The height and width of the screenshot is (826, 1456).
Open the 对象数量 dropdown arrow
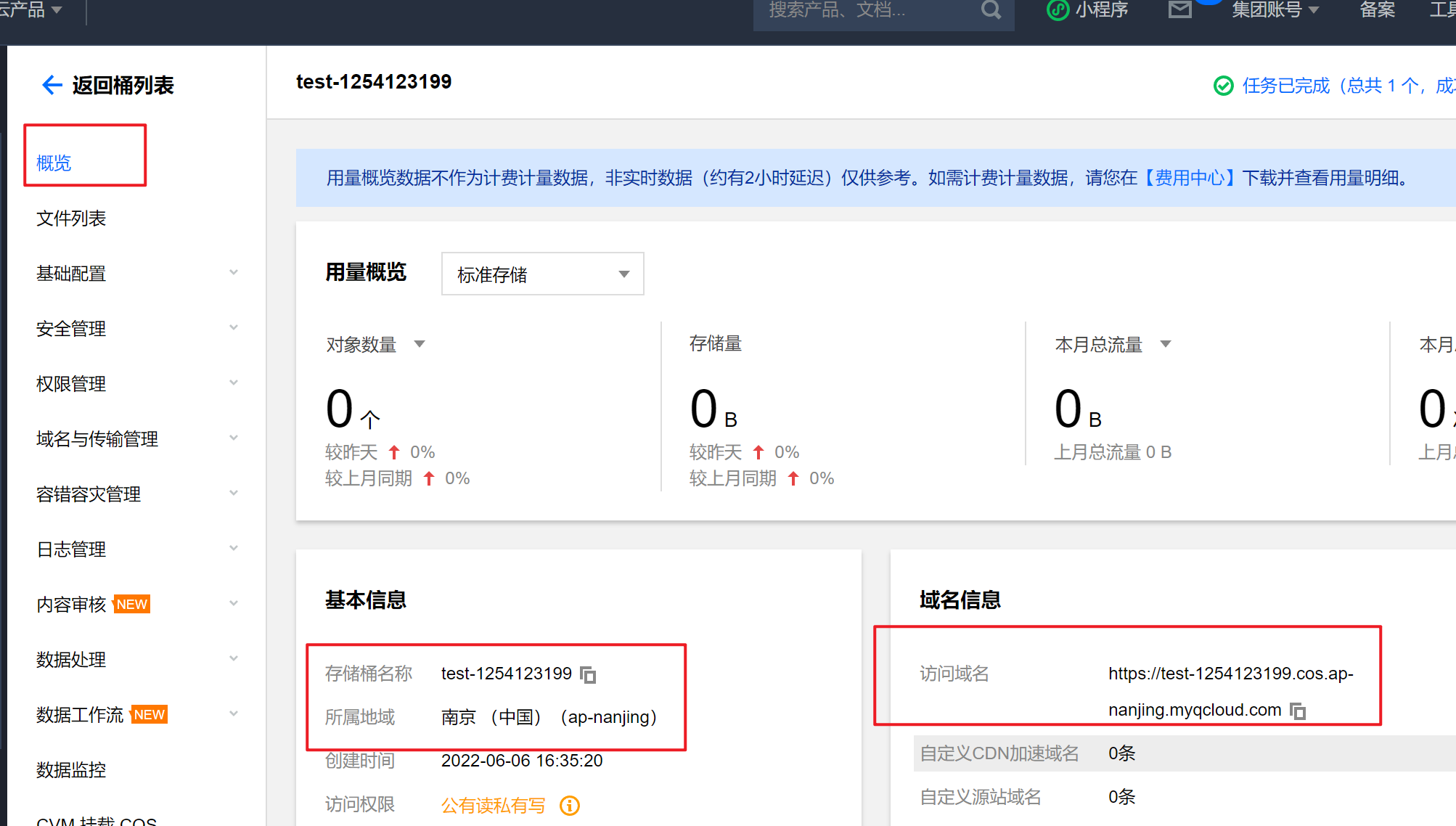pos(420,344)
